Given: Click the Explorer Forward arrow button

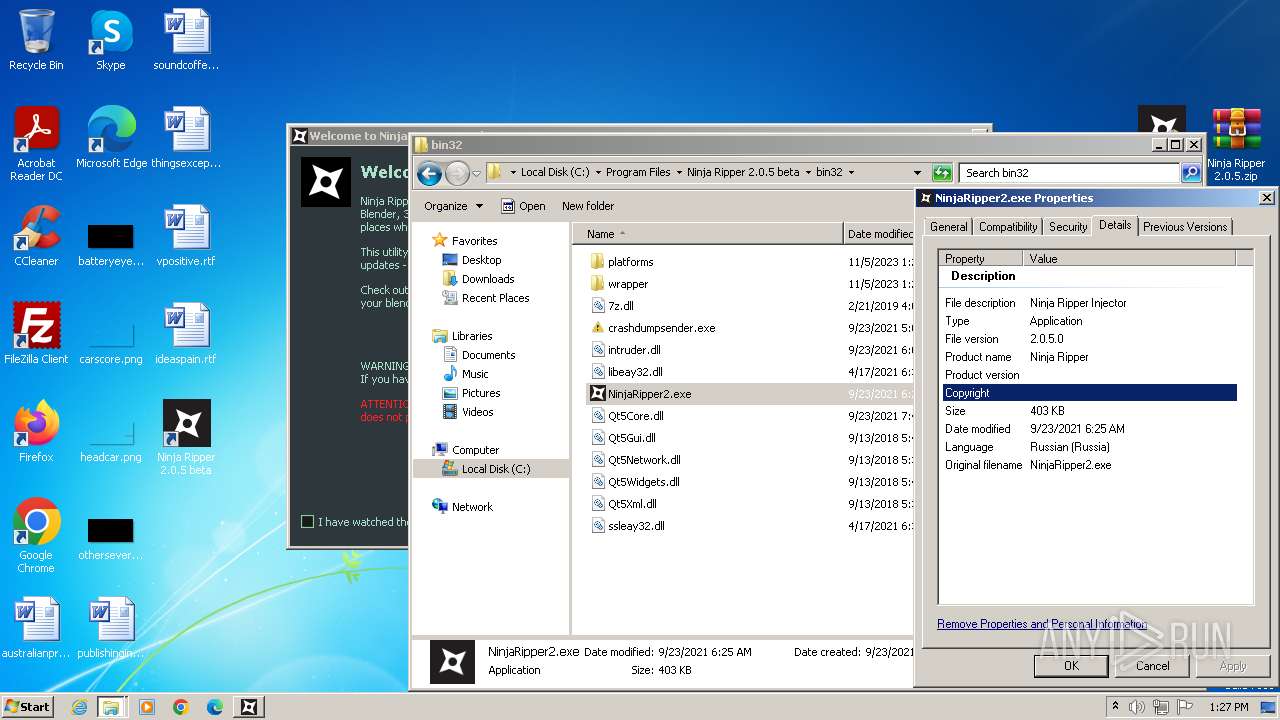Looking at the screenshot, I should coord(457,173).
